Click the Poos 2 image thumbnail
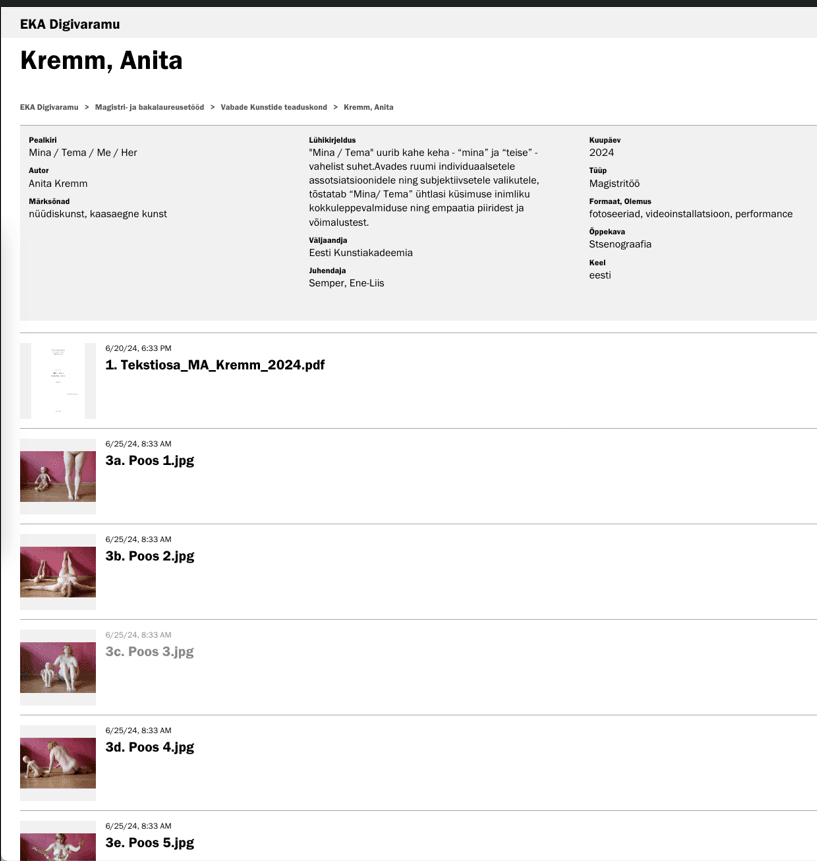 point(58,572)
